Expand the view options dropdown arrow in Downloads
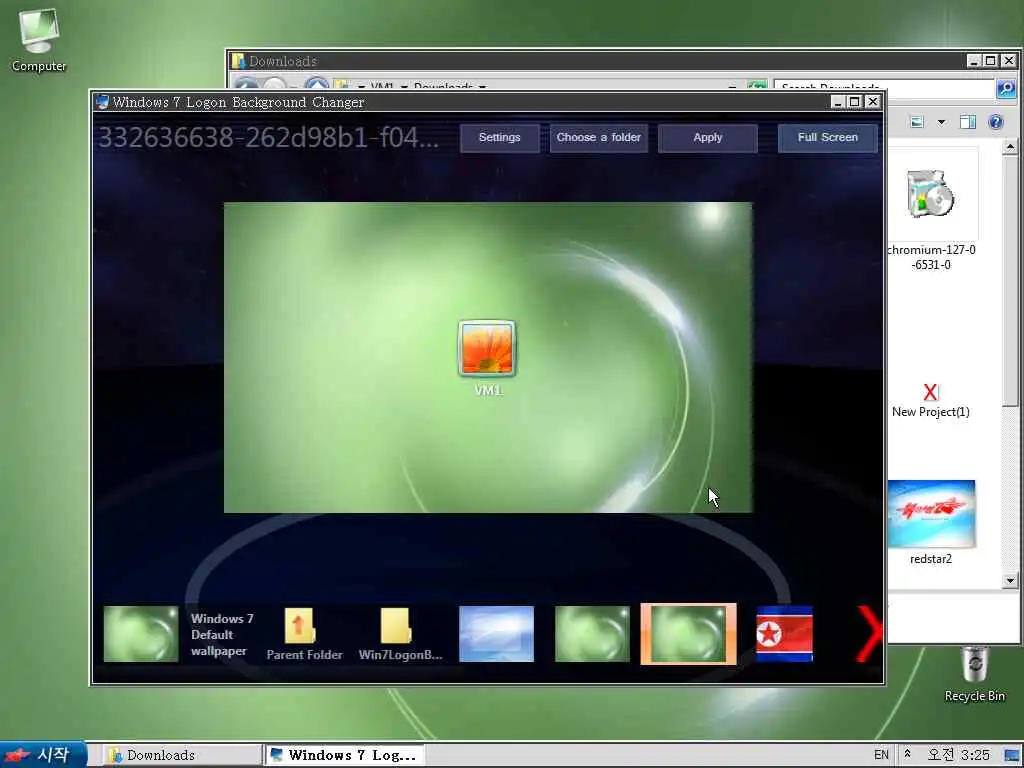This screenshot has height=768, width=1024. pyautogui.click(x=941, y=122)
